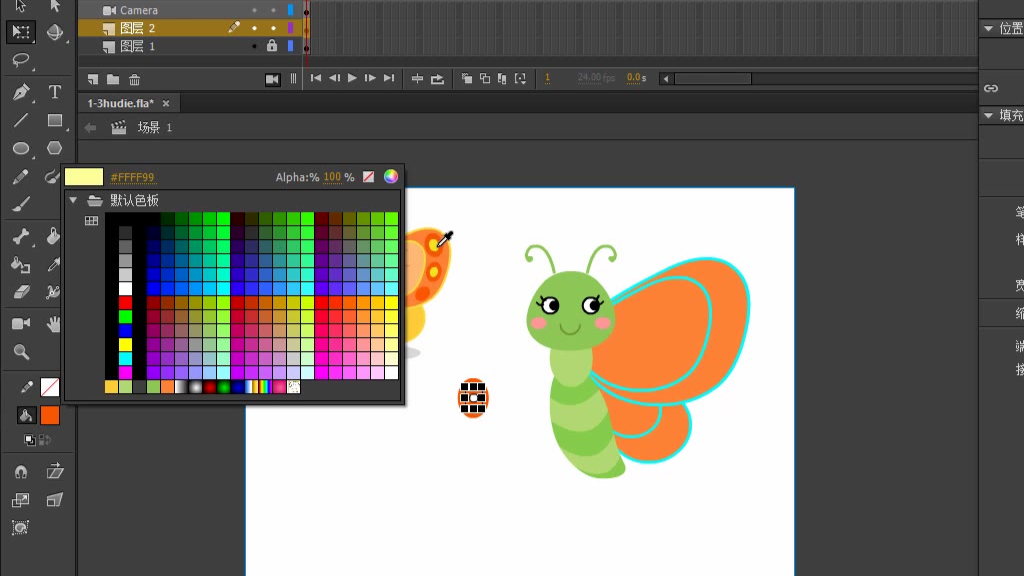Toggle visibility dot of 图层 2
The image size is (1024, 576).
(254, 28)
